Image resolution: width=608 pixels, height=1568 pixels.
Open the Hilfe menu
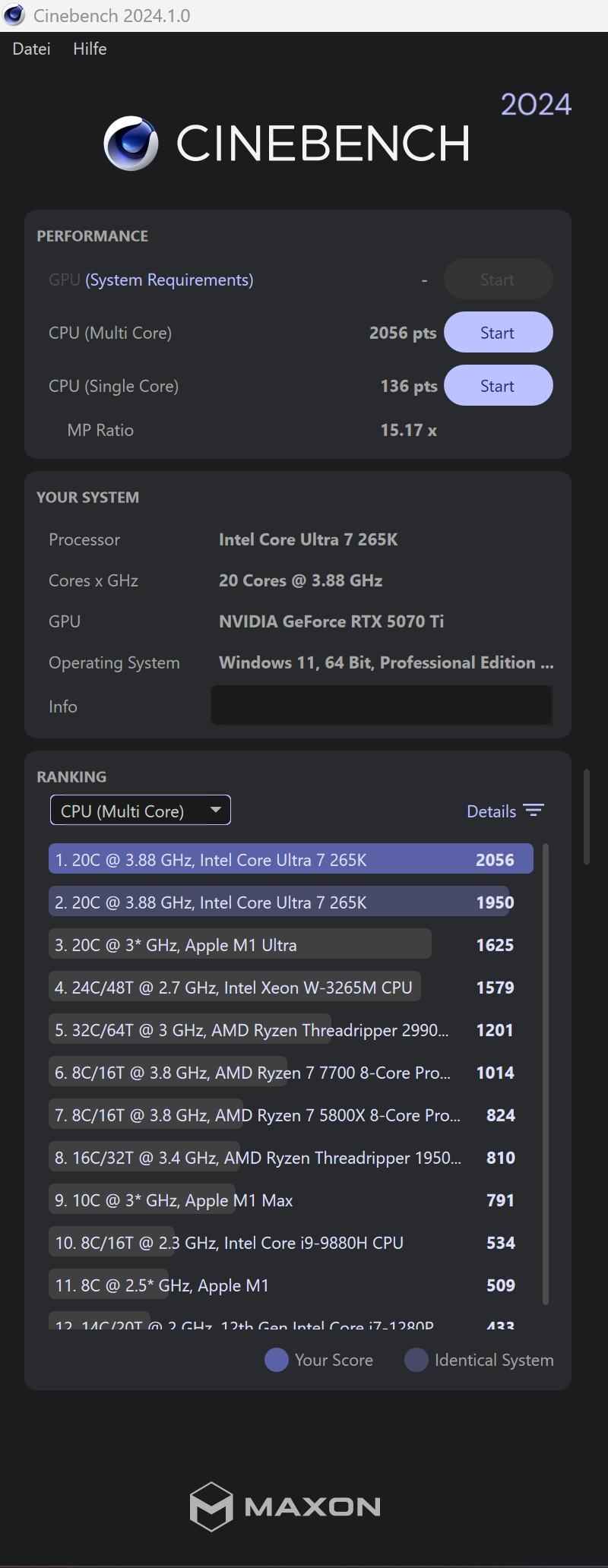click(90, 49)
